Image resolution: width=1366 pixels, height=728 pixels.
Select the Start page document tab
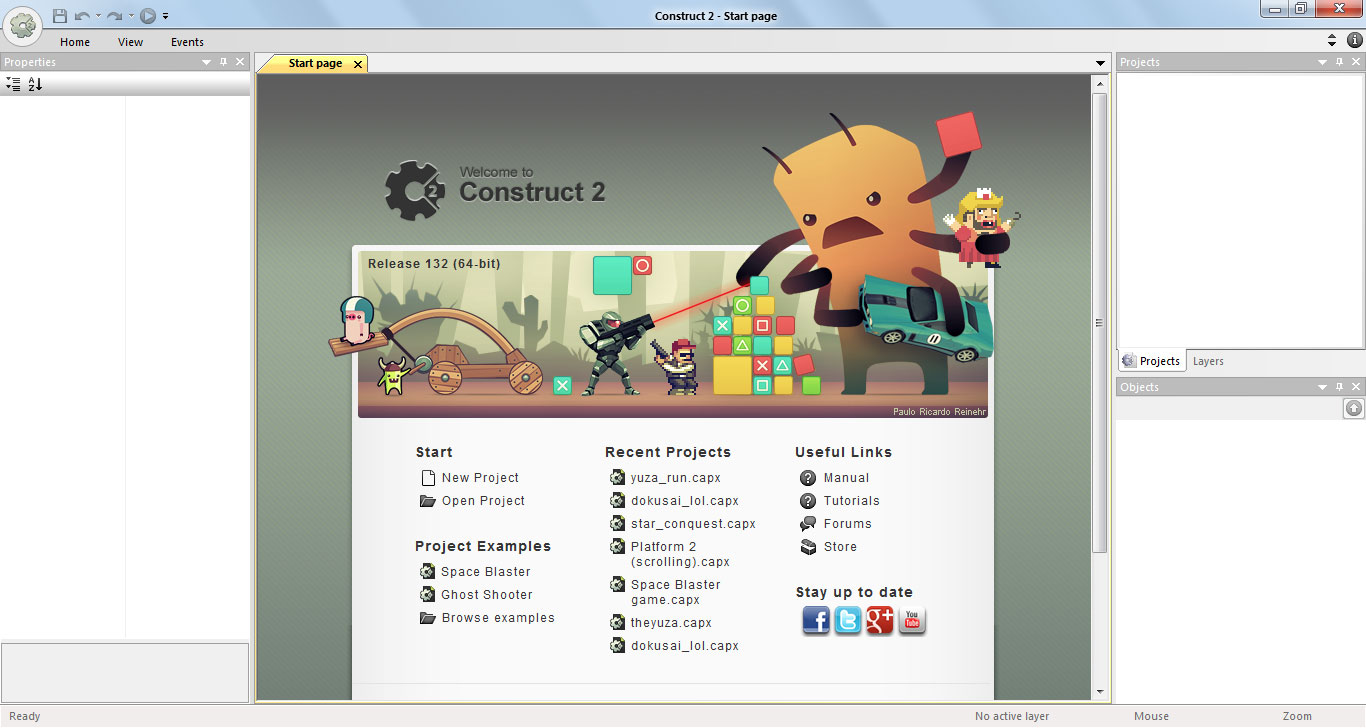(x=315, y=63)
